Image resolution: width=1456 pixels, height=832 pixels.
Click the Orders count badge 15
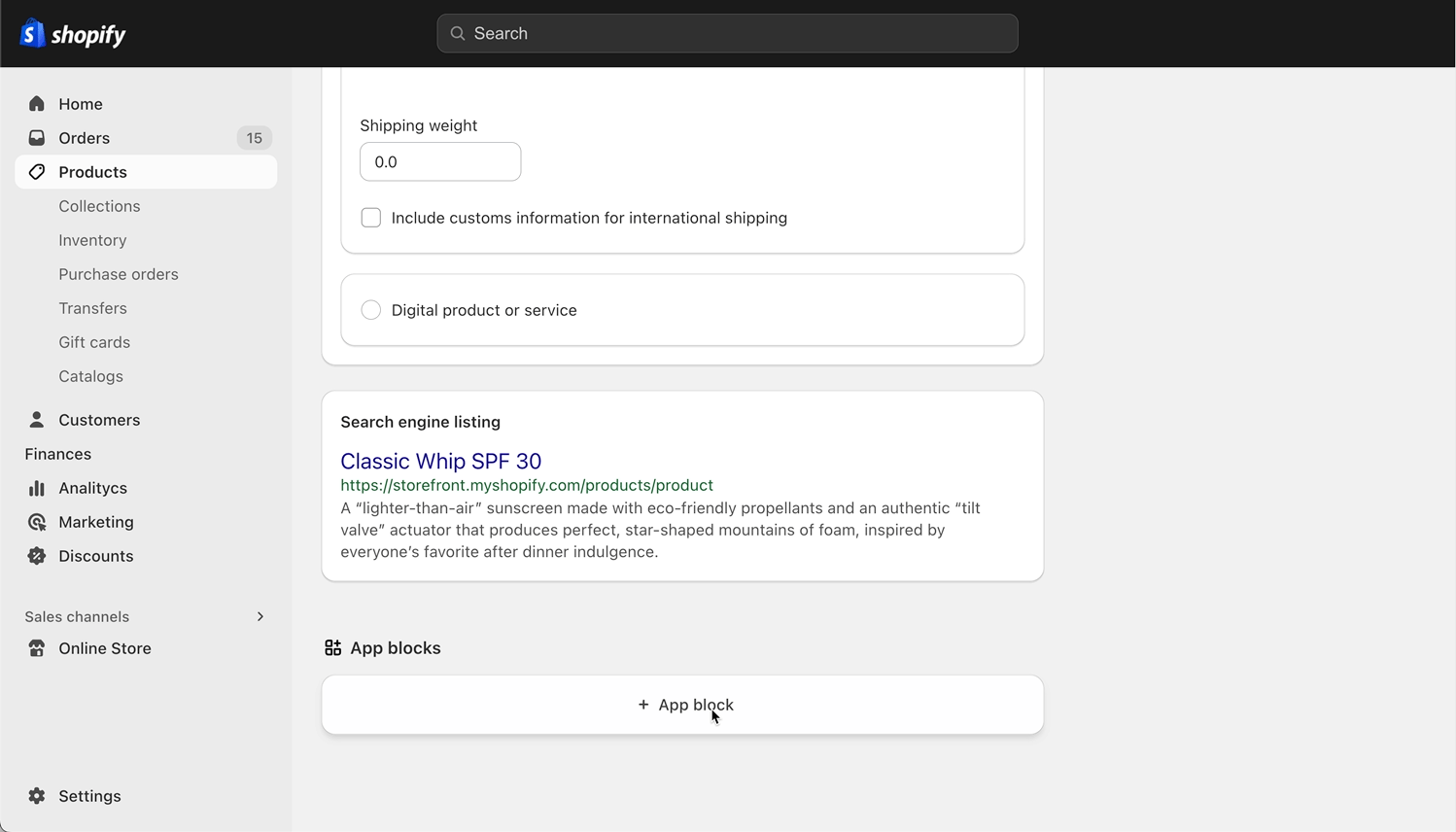coord(255,138)
